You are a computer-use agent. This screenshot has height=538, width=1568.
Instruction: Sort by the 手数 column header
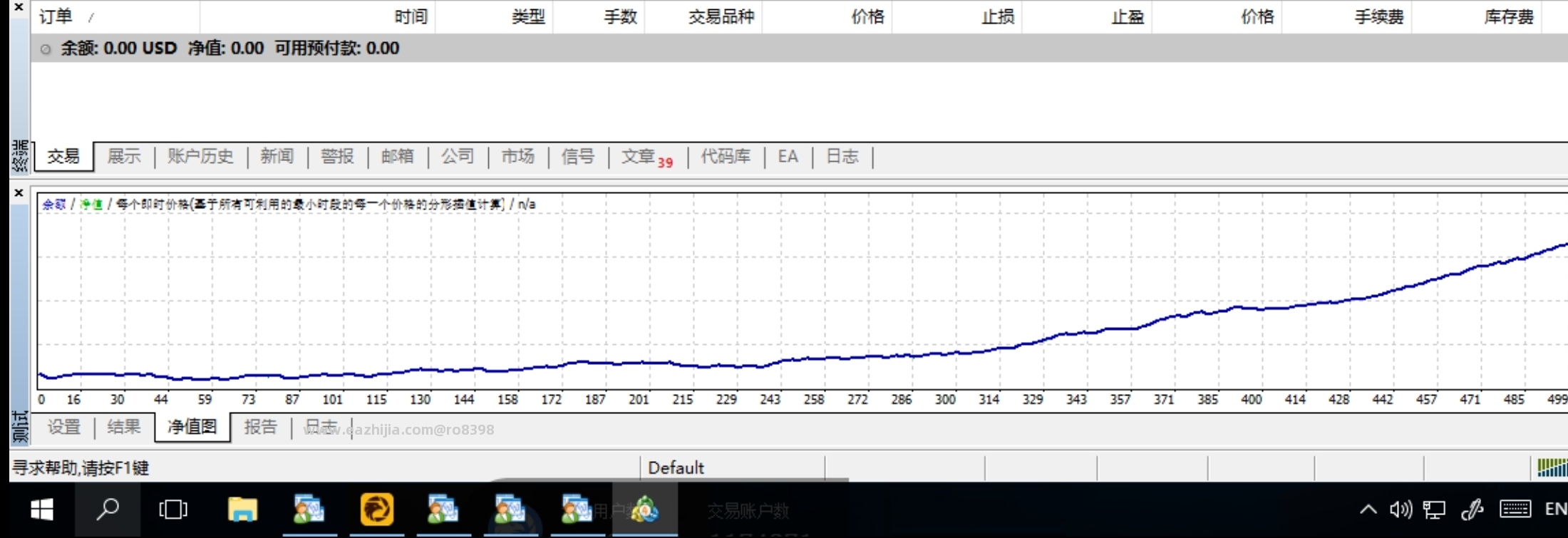[599, 17]
